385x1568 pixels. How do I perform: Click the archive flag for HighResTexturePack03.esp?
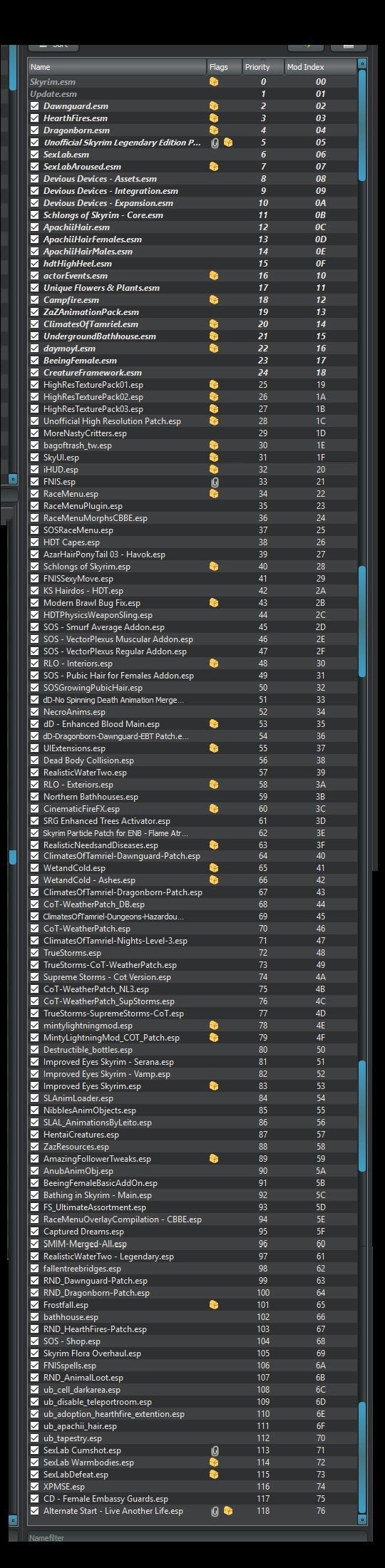pyautogui.click(x=214, y=409)
